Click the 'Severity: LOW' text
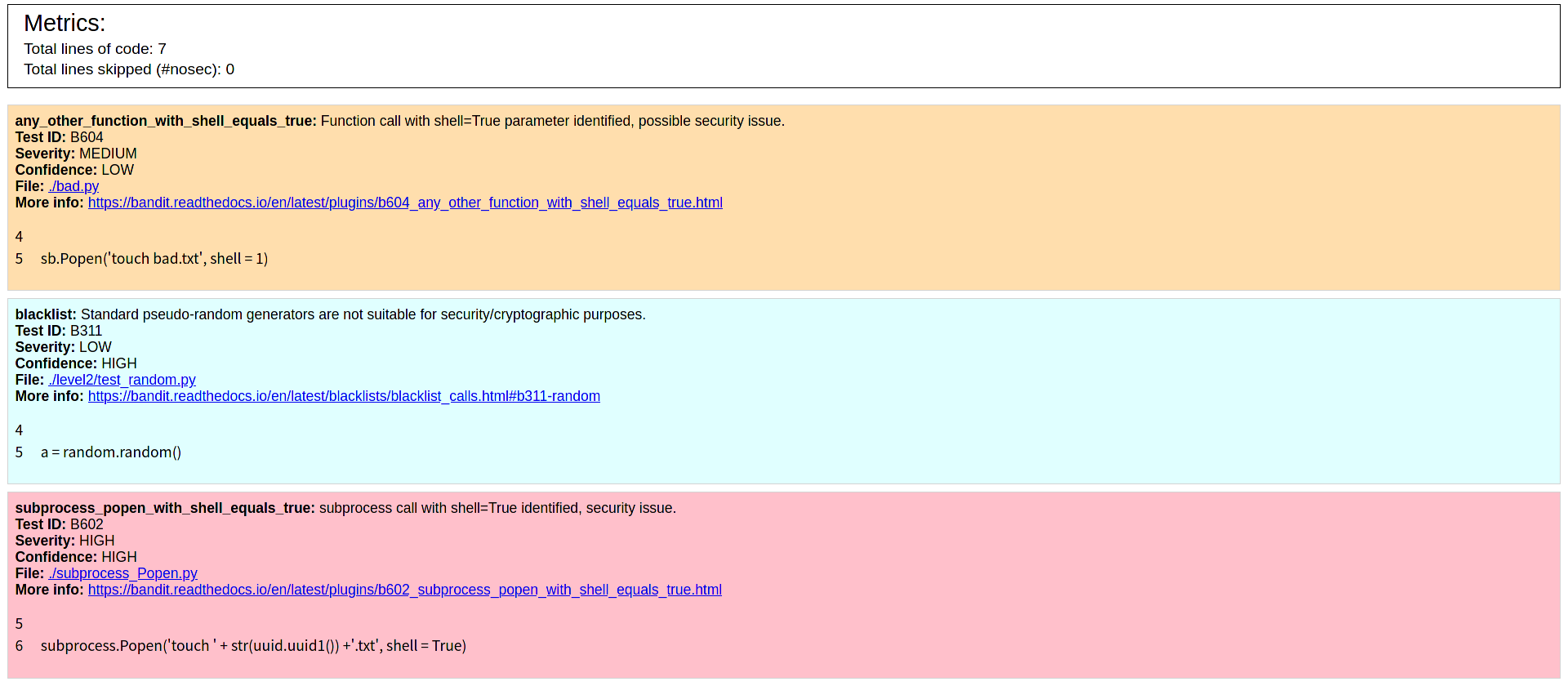 tap(63, 347)
